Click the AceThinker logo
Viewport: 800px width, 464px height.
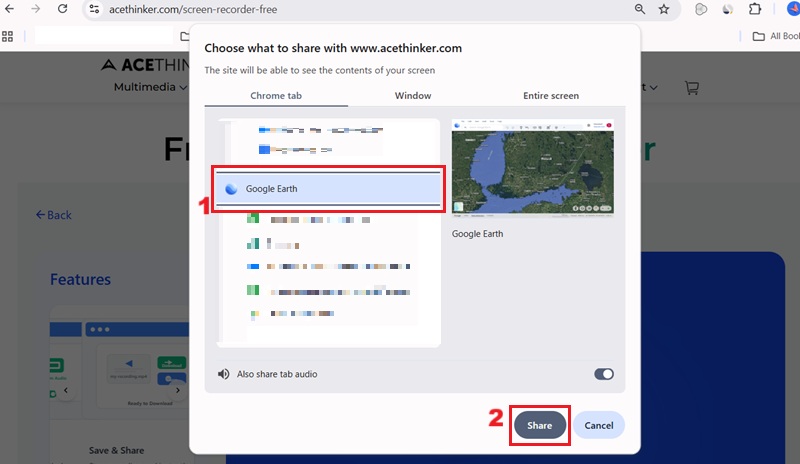(145, 65)
